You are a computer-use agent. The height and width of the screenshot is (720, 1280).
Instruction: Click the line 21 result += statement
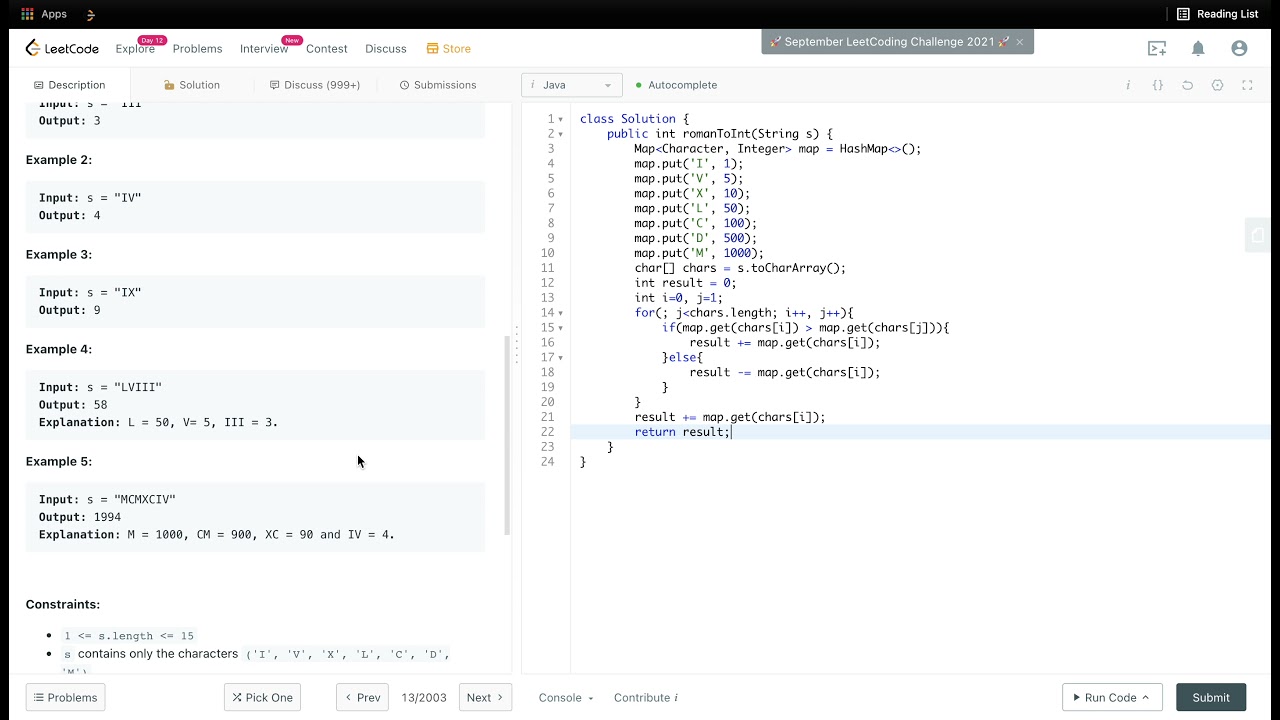pos(730,417)
